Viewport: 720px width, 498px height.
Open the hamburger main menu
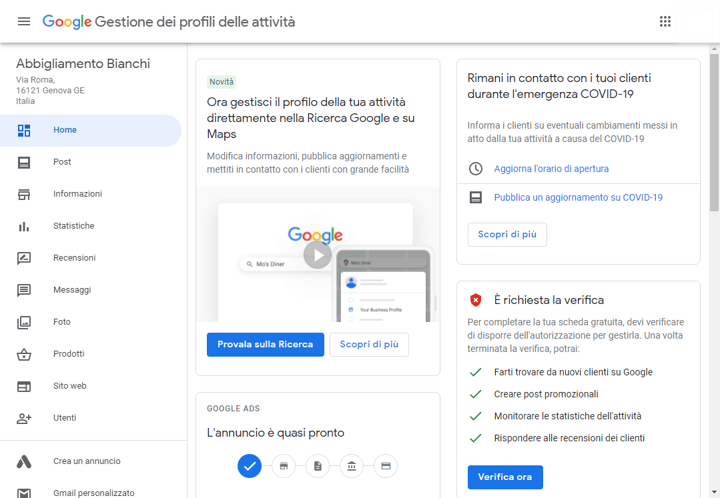[x=24, y=22]
